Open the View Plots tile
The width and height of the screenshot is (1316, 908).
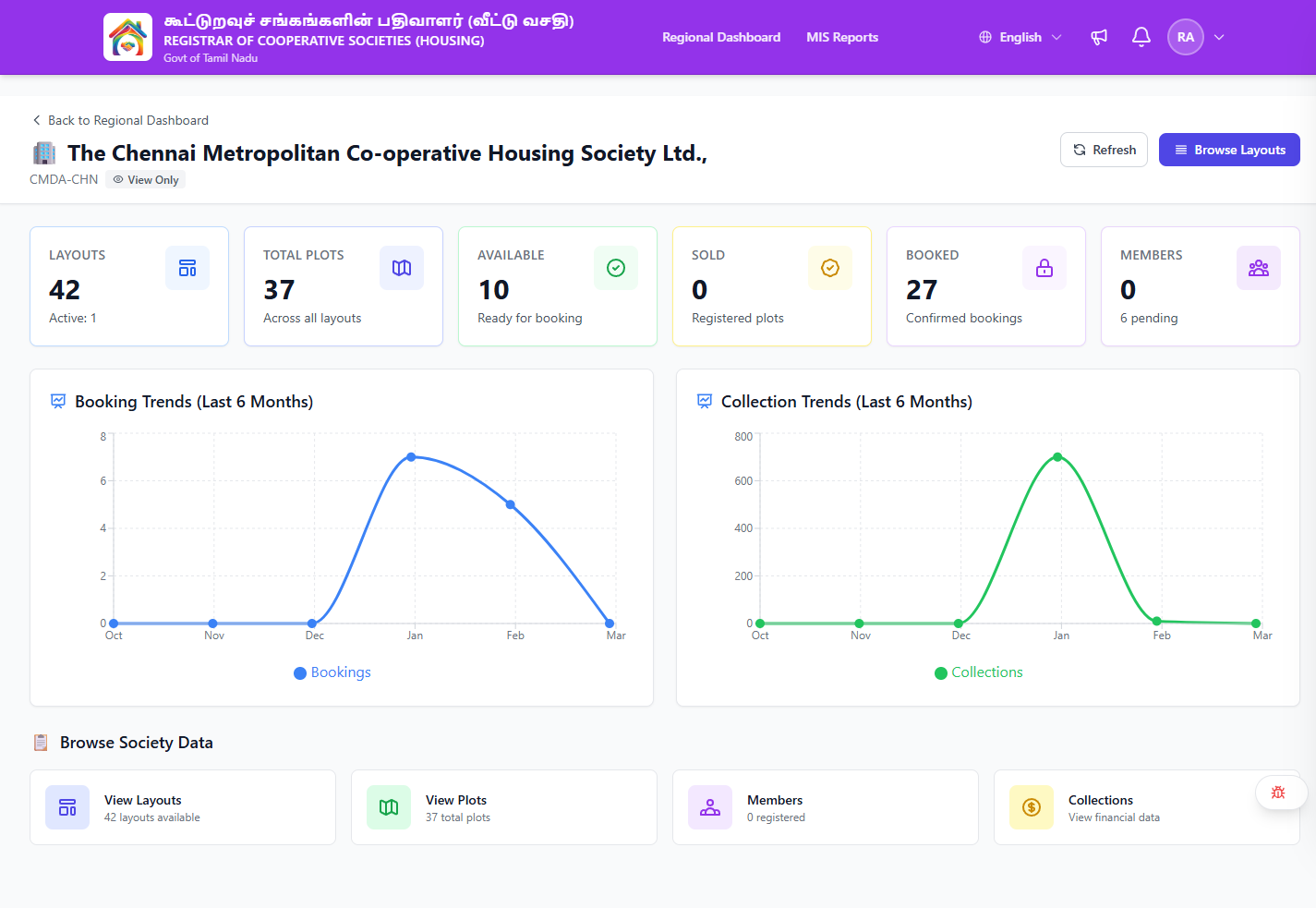coord(504,807)
